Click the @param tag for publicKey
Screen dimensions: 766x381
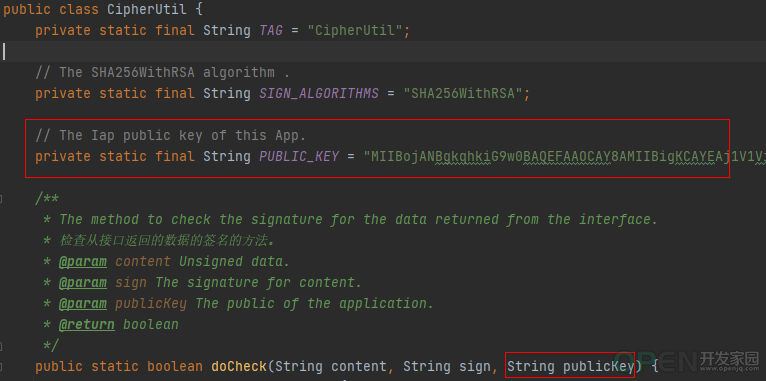[83, 303]
